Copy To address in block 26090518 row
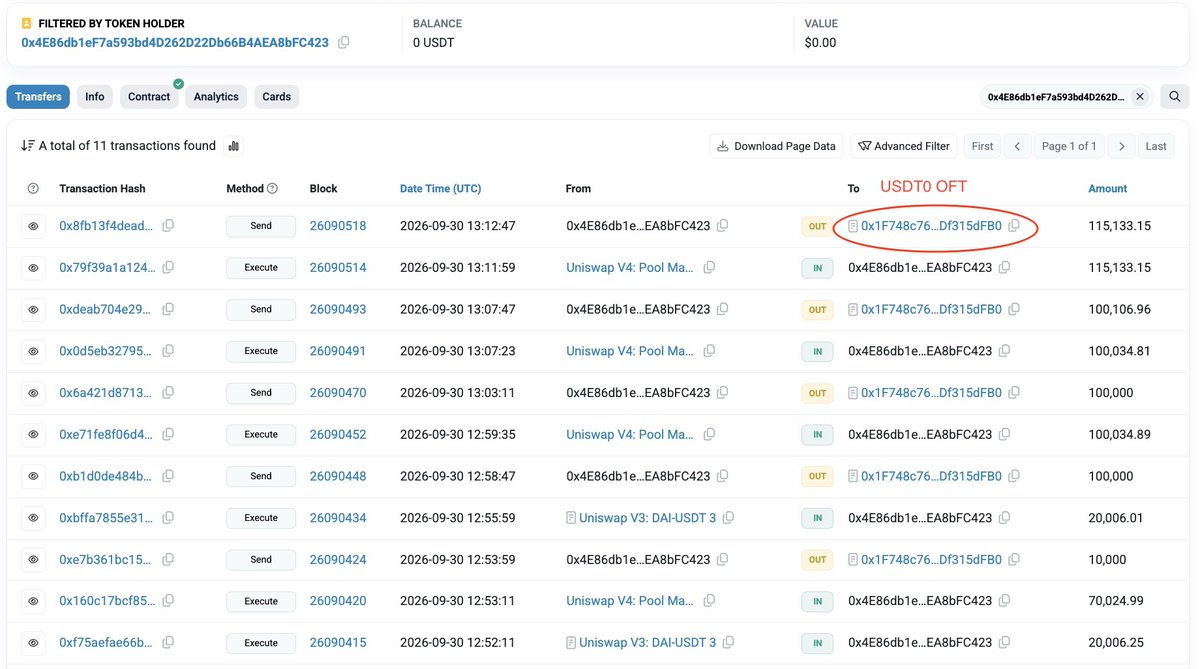The height and width of the screenshot is (669, 1200). [x=1014, y=226]
